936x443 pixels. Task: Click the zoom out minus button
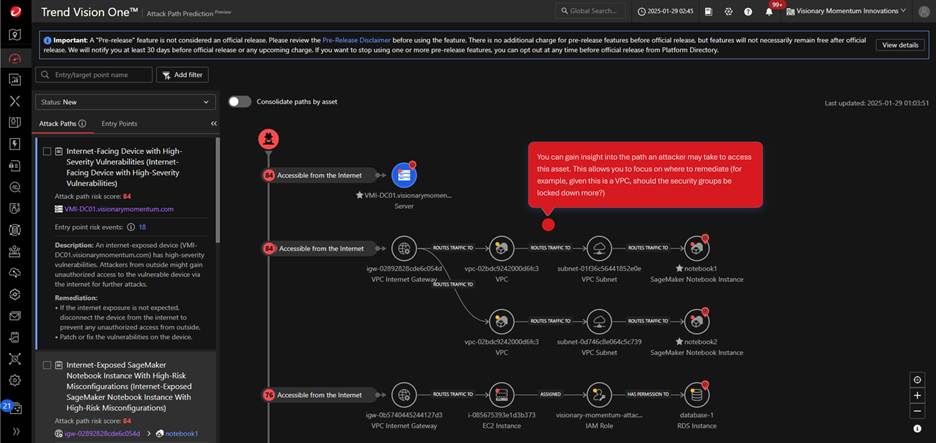click(x=917, y=411)
